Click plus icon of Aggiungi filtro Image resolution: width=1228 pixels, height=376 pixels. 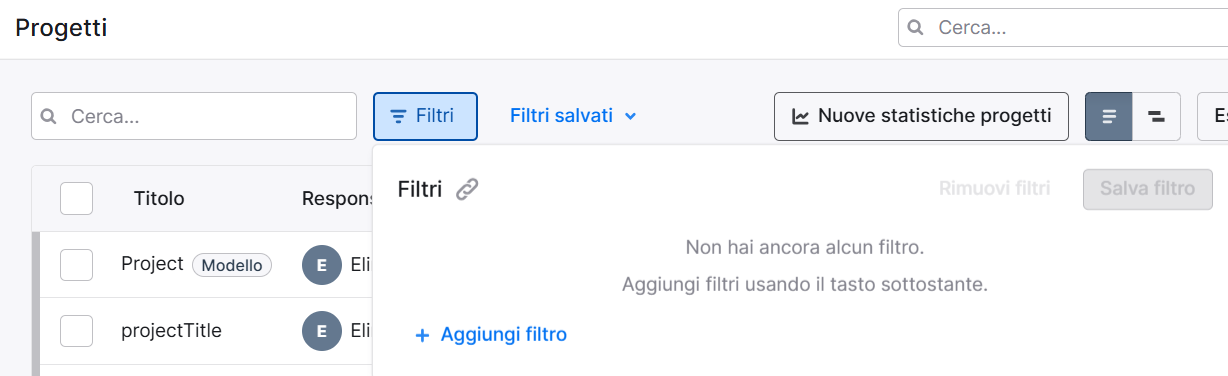tap(422, 335)
